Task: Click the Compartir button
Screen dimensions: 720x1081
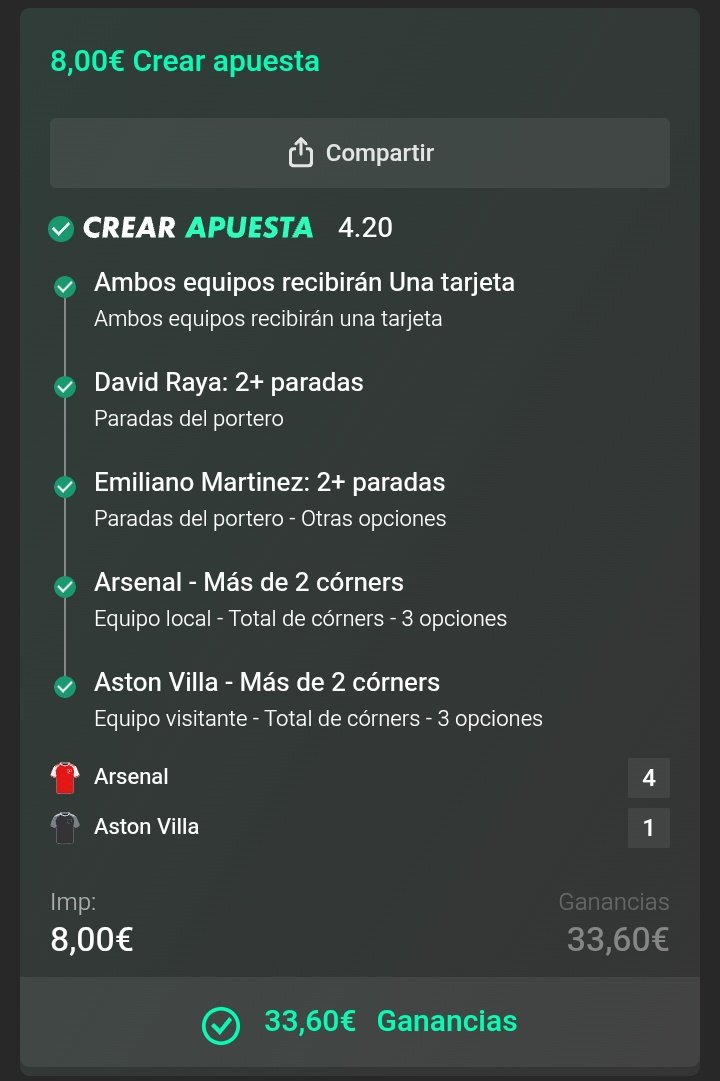Action: (x=359, y=153)
